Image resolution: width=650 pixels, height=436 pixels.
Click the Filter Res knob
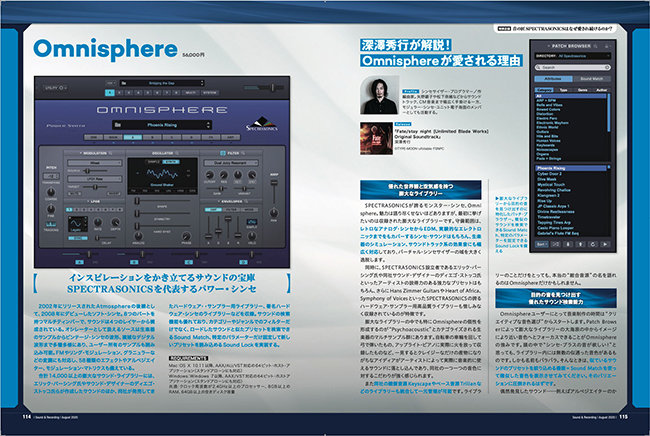click(223, 175)
